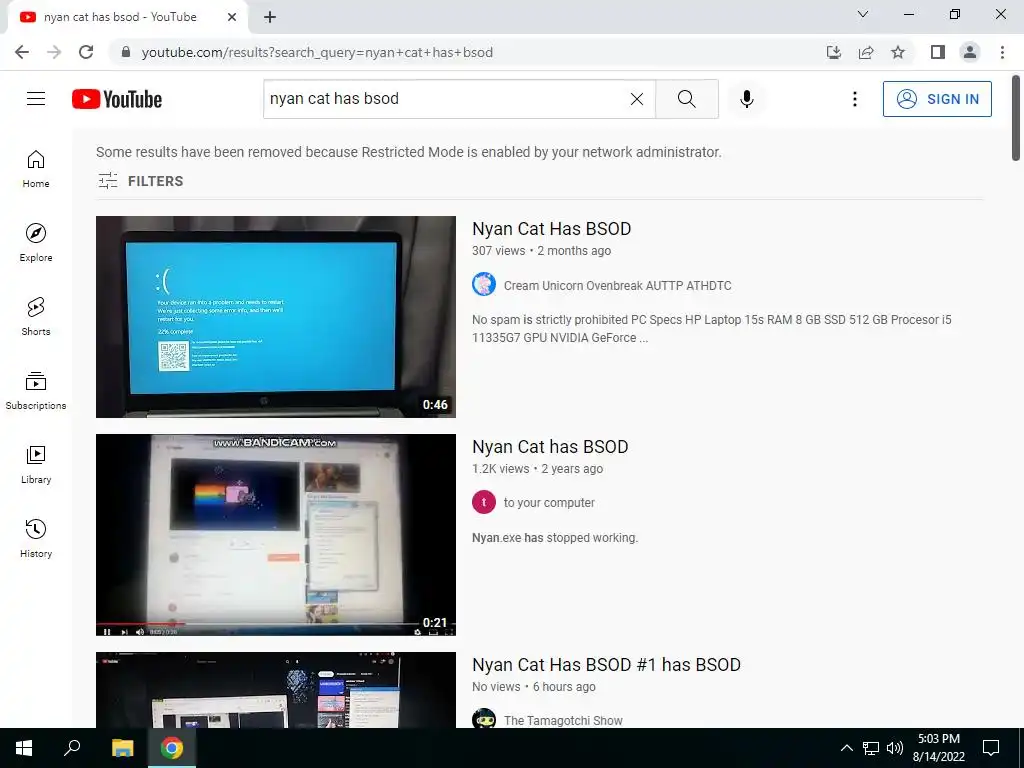Viewport: 1024px width, 768px height.
Task: Click the 'to your computer' channel avatar
Action: click(x=484, y=502)
